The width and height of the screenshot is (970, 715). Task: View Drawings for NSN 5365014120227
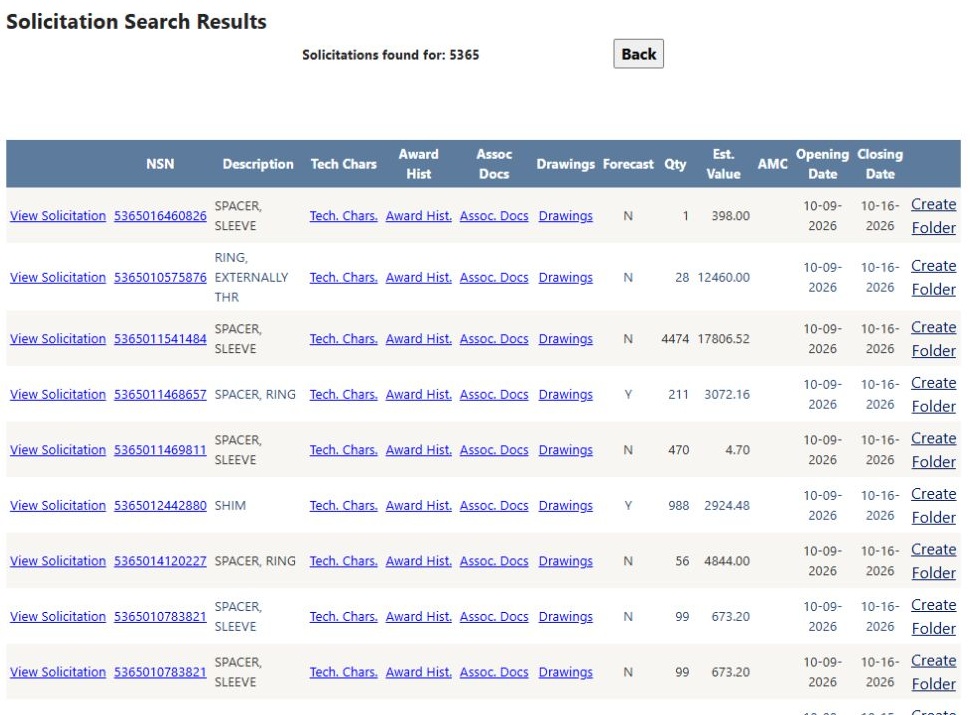pyautogui.click(x=565, y=561)
